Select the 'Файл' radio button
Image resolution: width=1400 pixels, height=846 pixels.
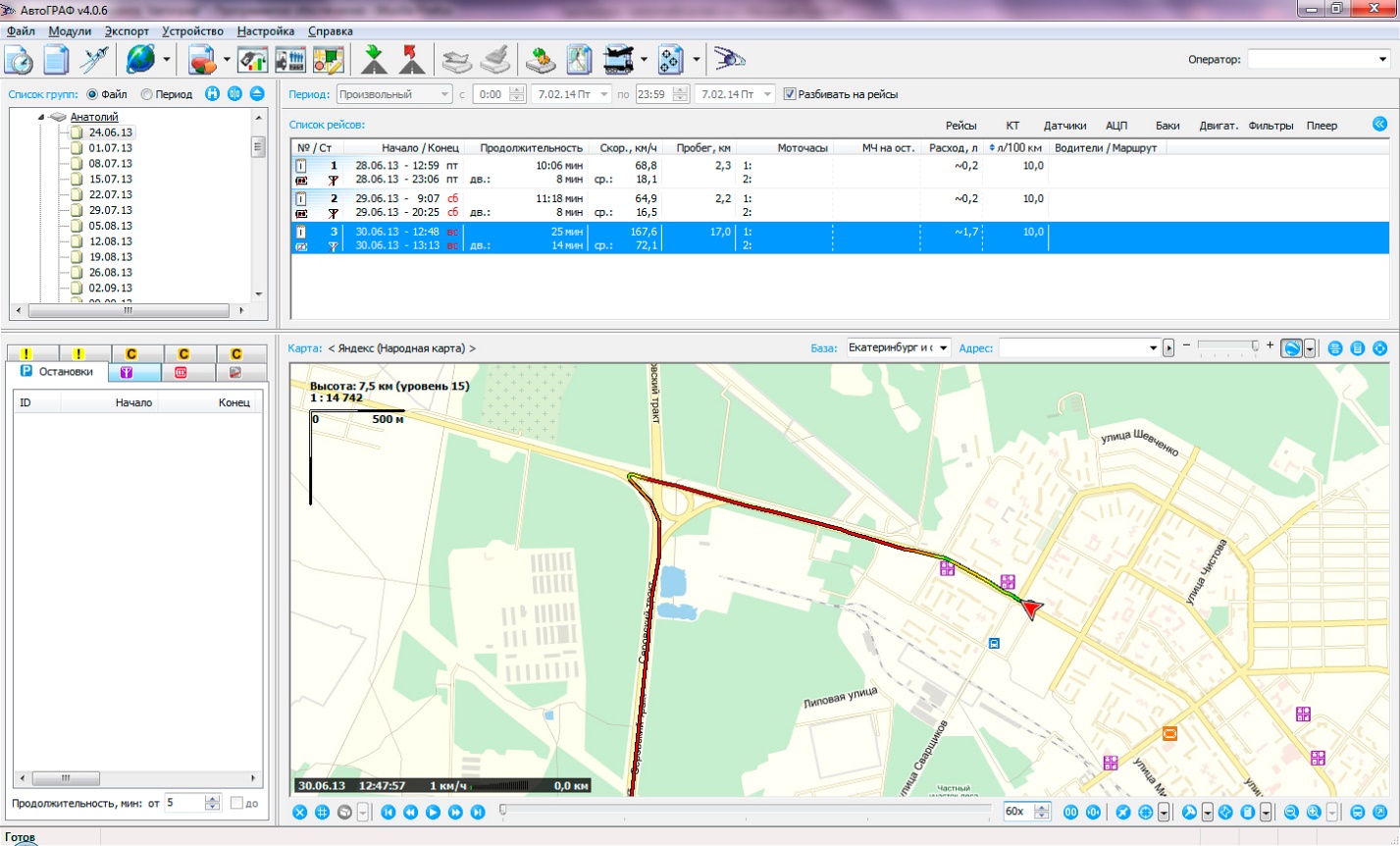tap(93, 94)
